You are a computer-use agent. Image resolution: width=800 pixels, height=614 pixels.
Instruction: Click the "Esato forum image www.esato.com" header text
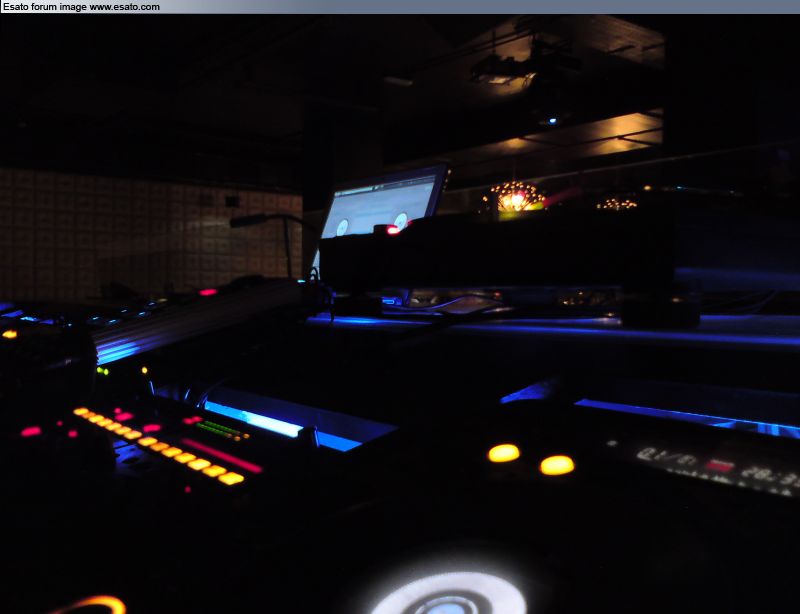(81, 7)
